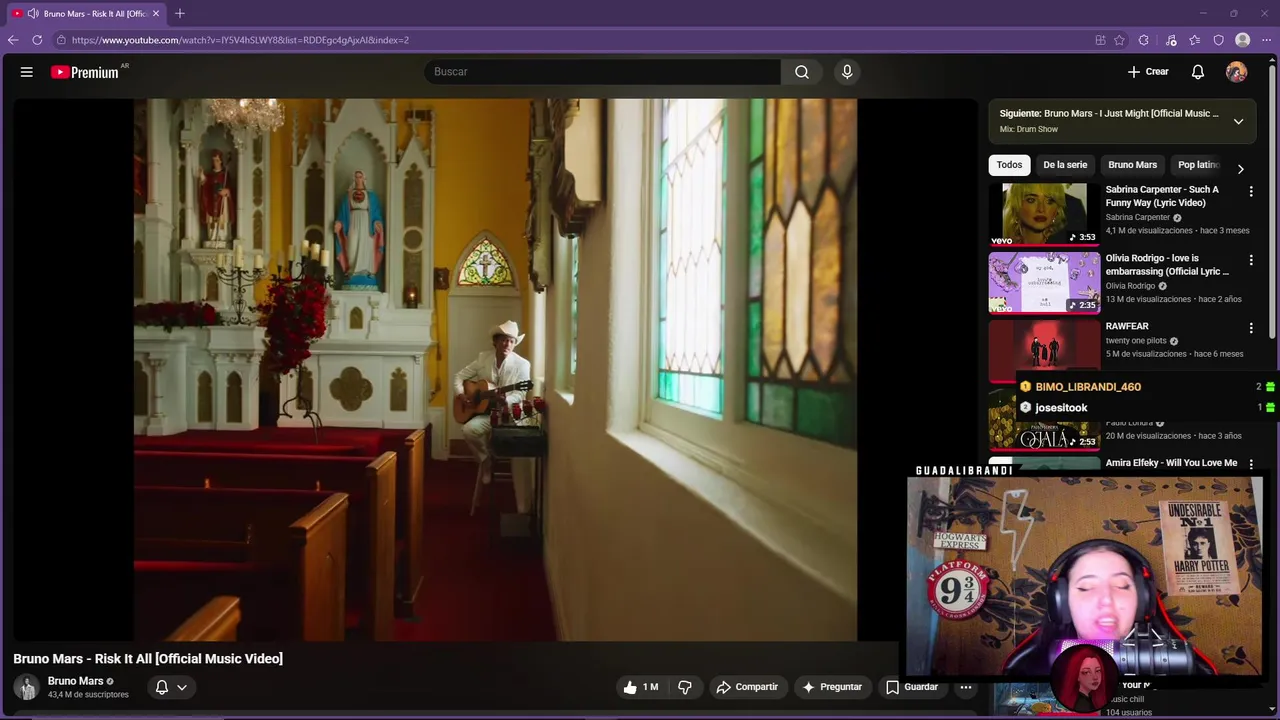Select the Pop latino filter chip

click(1198, 165)
